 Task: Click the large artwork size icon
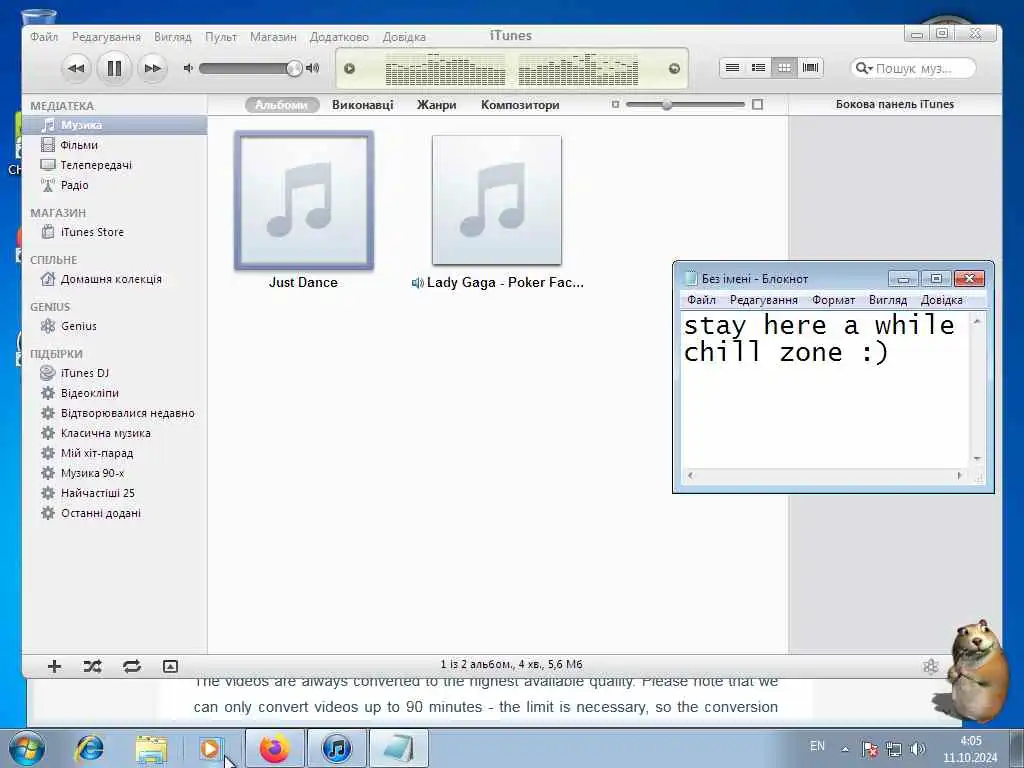point(758,104)
